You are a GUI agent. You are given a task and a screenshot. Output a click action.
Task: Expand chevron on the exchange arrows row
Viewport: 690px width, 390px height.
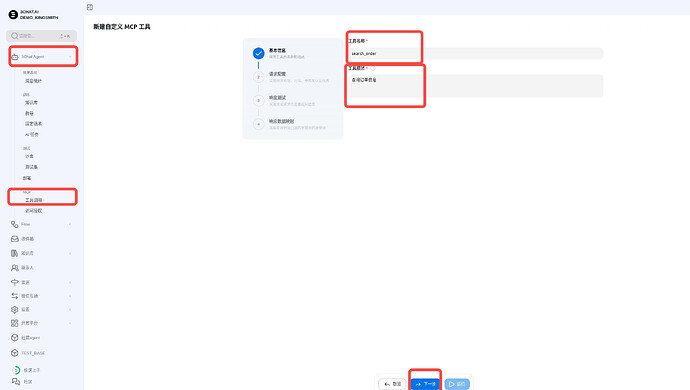[x=70, y=296]
